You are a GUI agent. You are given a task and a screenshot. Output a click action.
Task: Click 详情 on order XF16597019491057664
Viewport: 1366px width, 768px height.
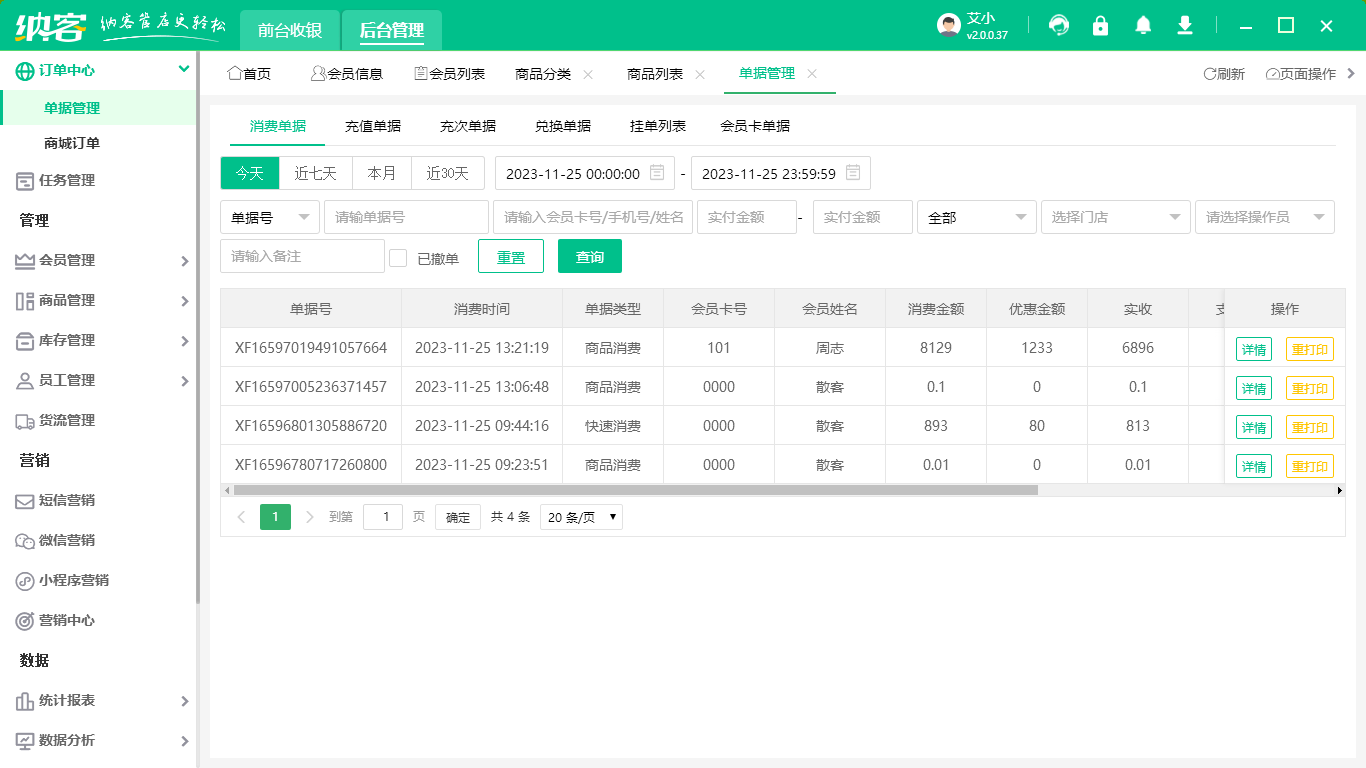coord(1253,348)
